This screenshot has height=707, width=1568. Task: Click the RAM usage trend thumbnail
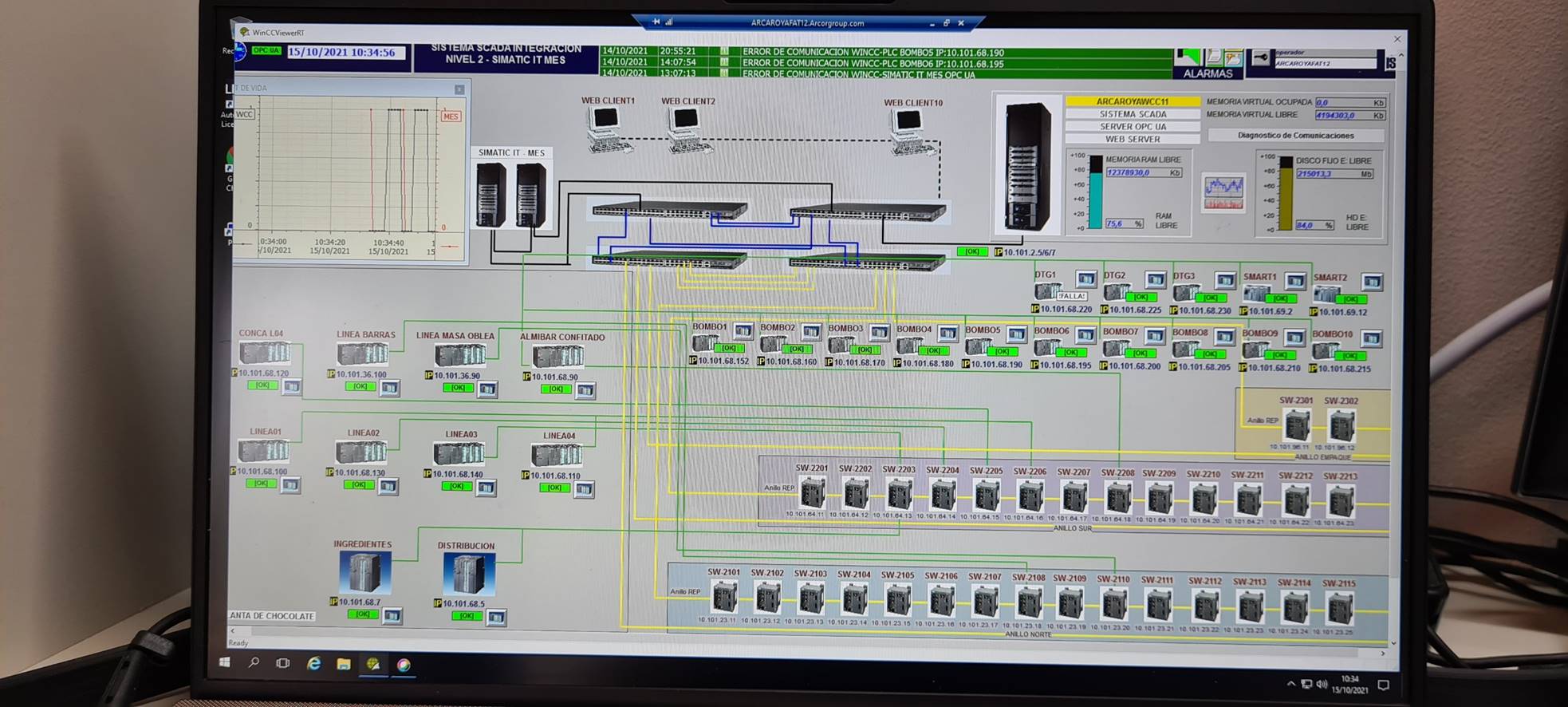pyautogui.click(x=1223, y=194)
